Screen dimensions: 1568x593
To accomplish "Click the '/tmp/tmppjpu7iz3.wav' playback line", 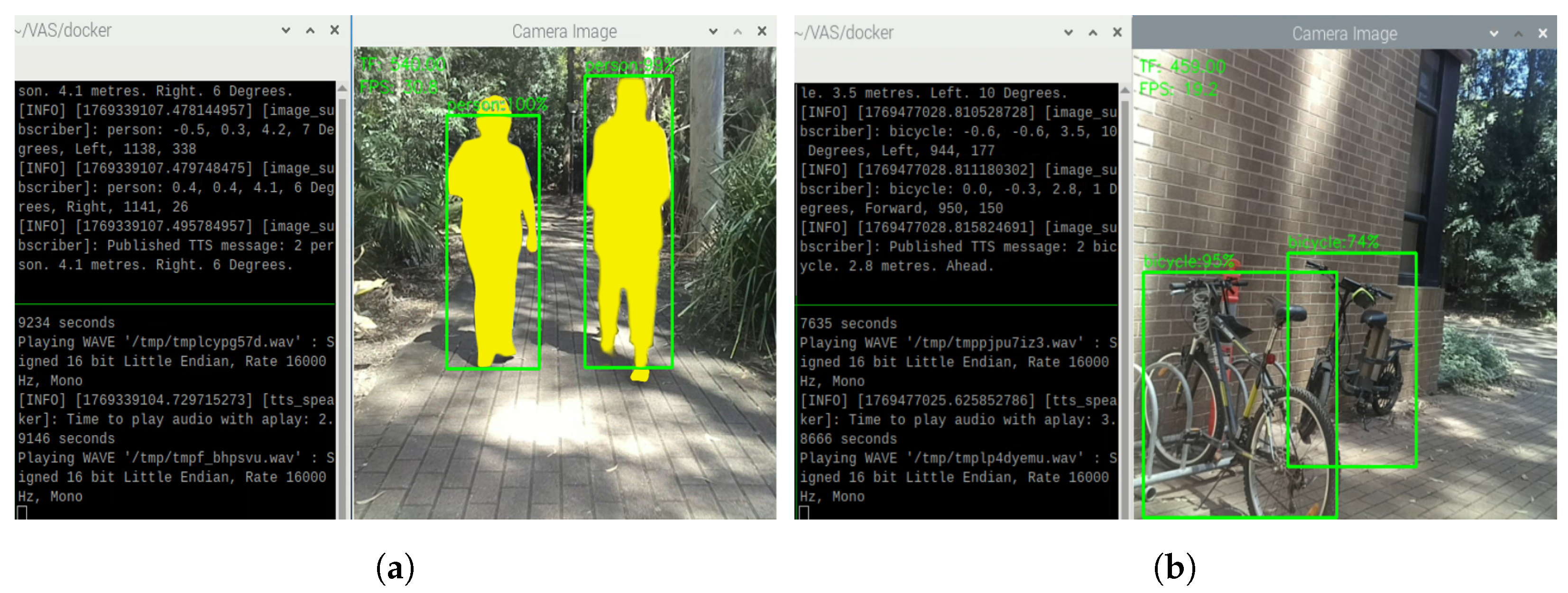I will click(x=958, y=343).
